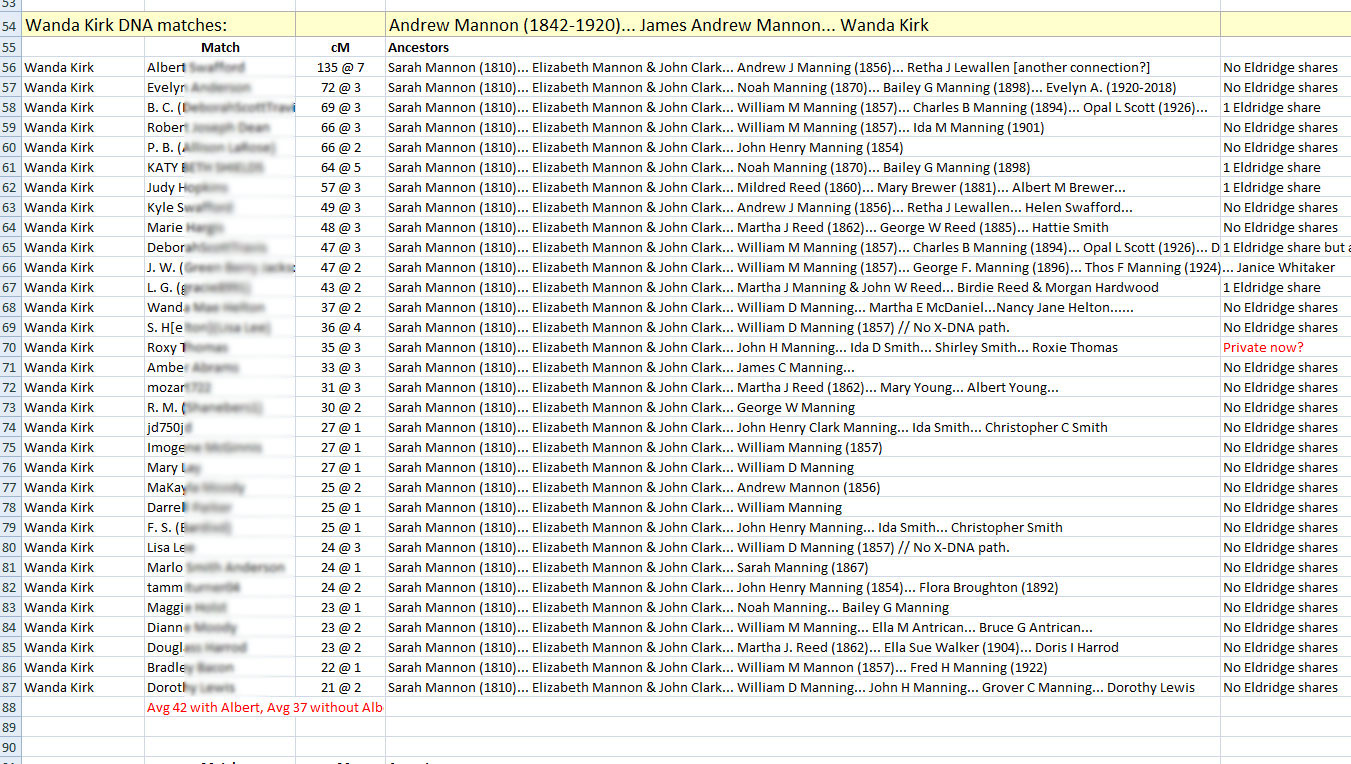Select the ancestors cell mentioning 'Albert M Brewer'
Image resolution: width=1351 pixels, height=764 pixels.
(x=803, y=187)
